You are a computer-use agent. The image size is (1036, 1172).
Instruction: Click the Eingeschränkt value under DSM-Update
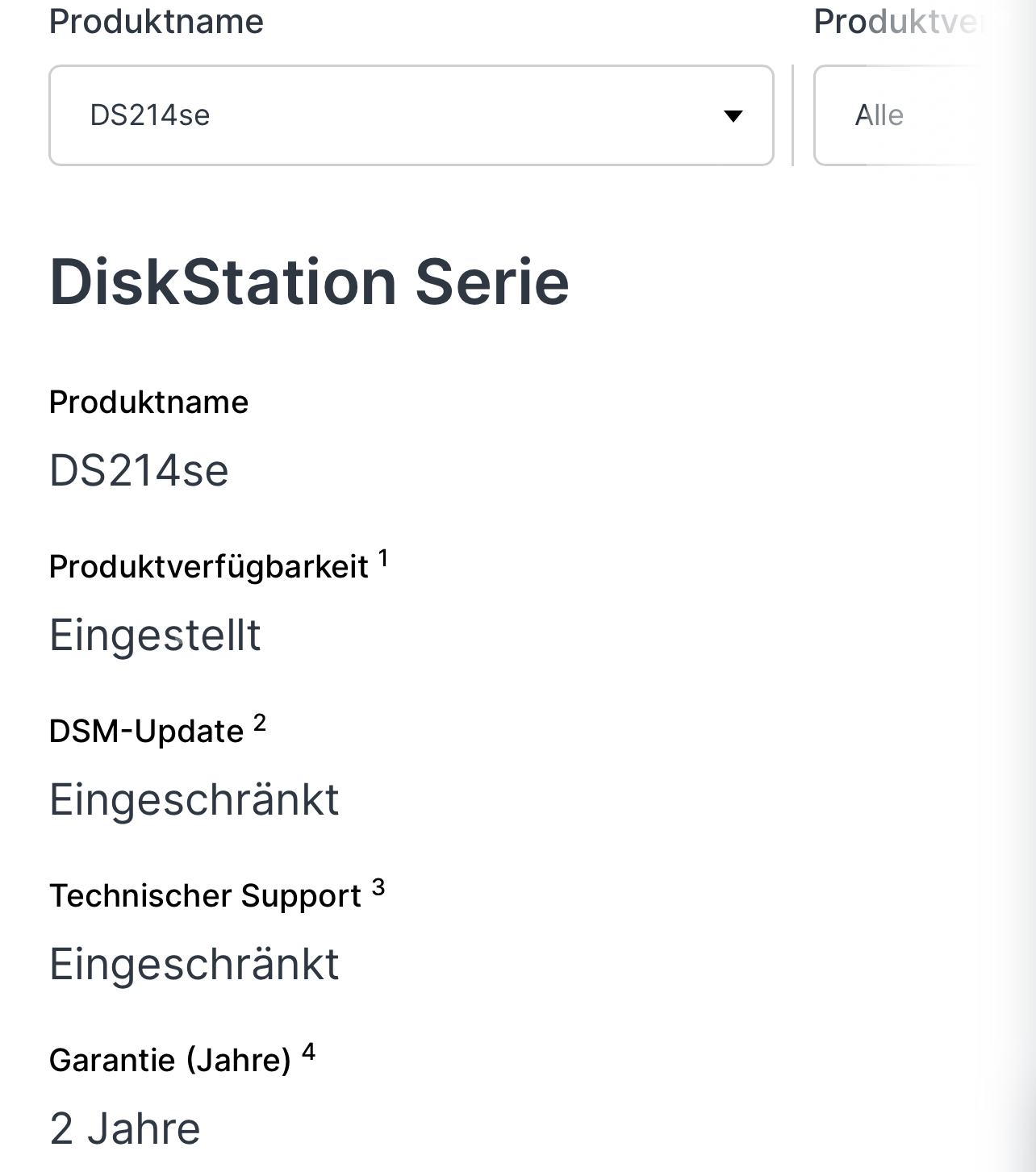pyautogui.click(x=194, y=800)
